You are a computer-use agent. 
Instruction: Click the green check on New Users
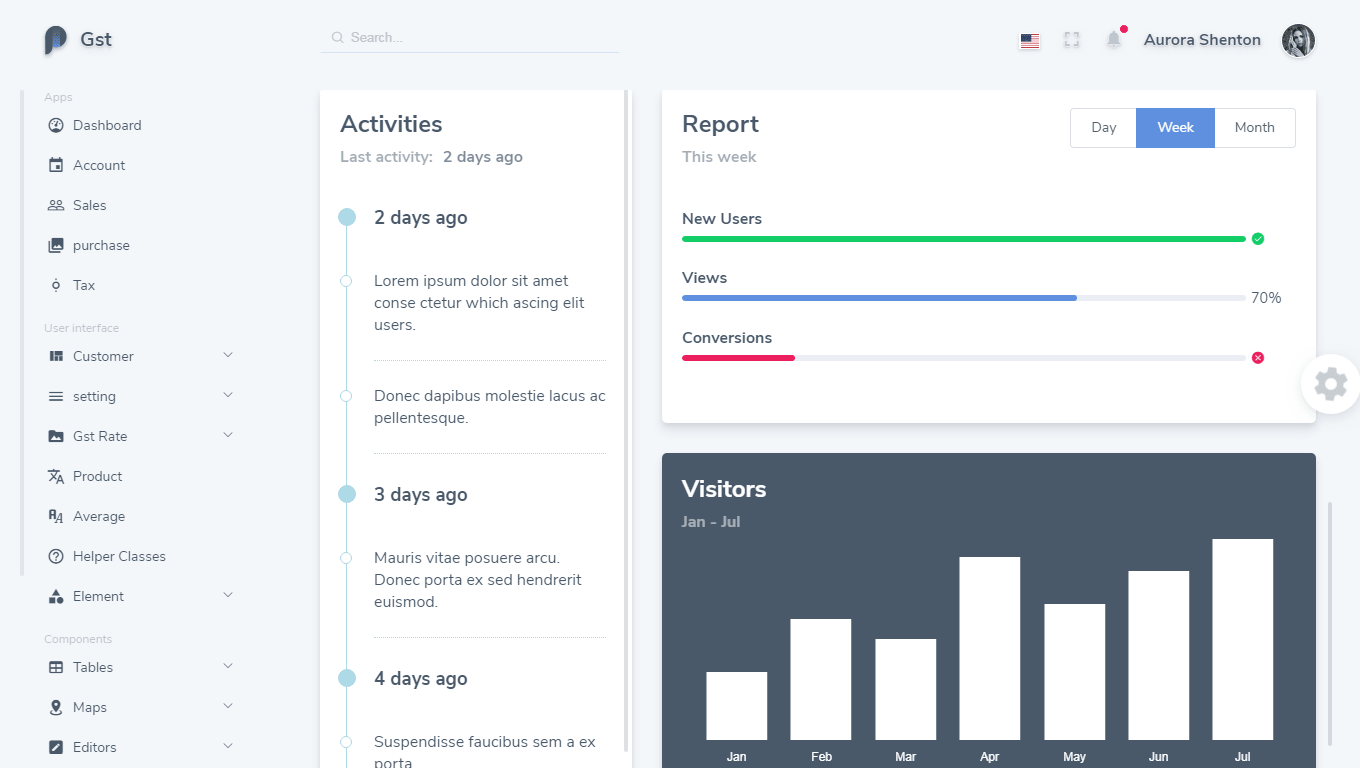[x=1258, y=238]
